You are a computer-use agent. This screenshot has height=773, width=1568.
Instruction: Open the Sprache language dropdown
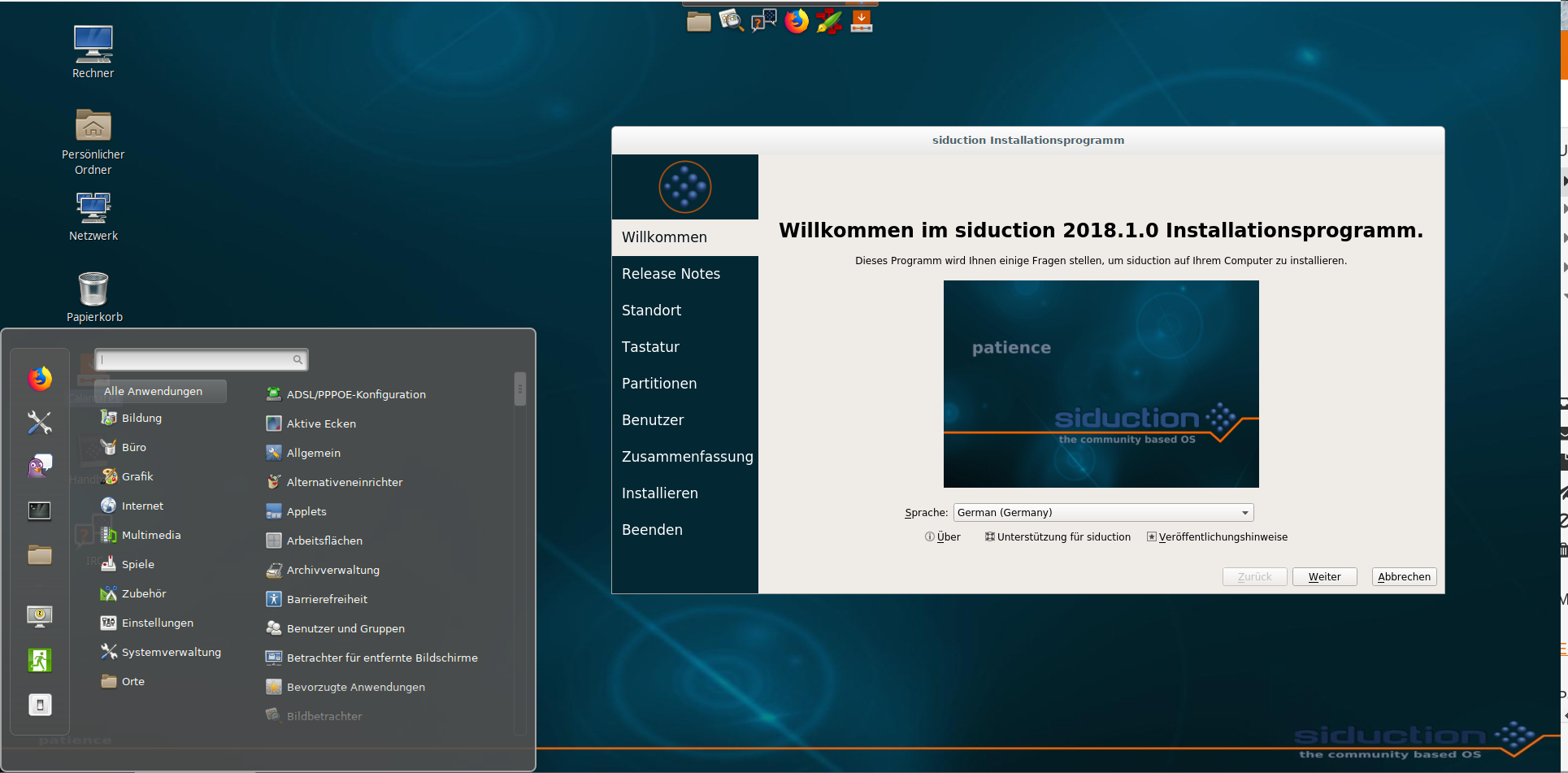tap(1103, 512)
